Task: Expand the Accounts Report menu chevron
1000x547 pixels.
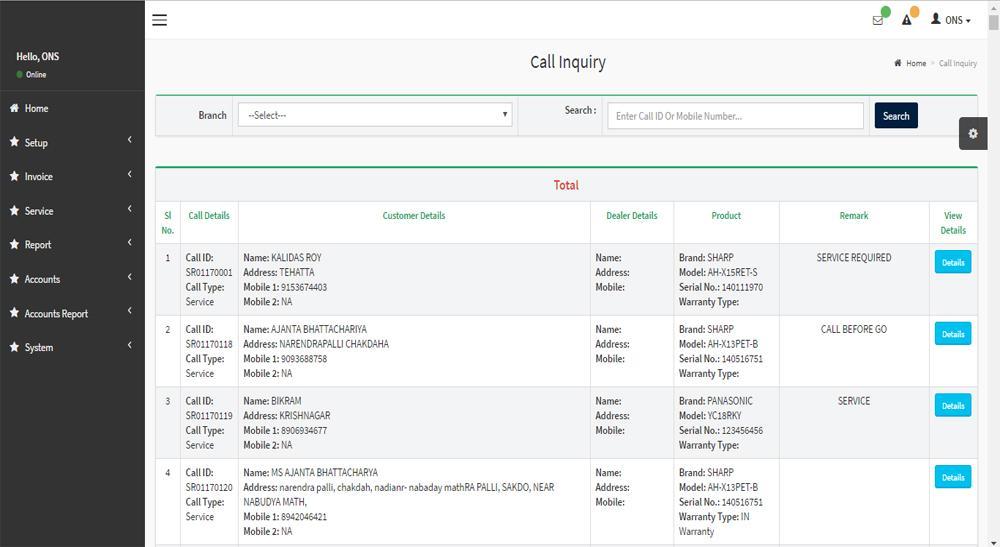Action: coord(129,310)
